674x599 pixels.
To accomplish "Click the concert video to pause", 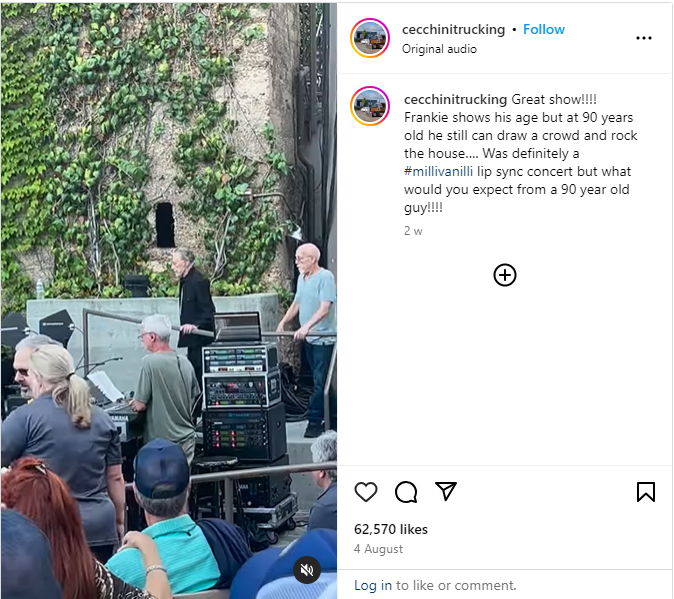I will 169,300.
